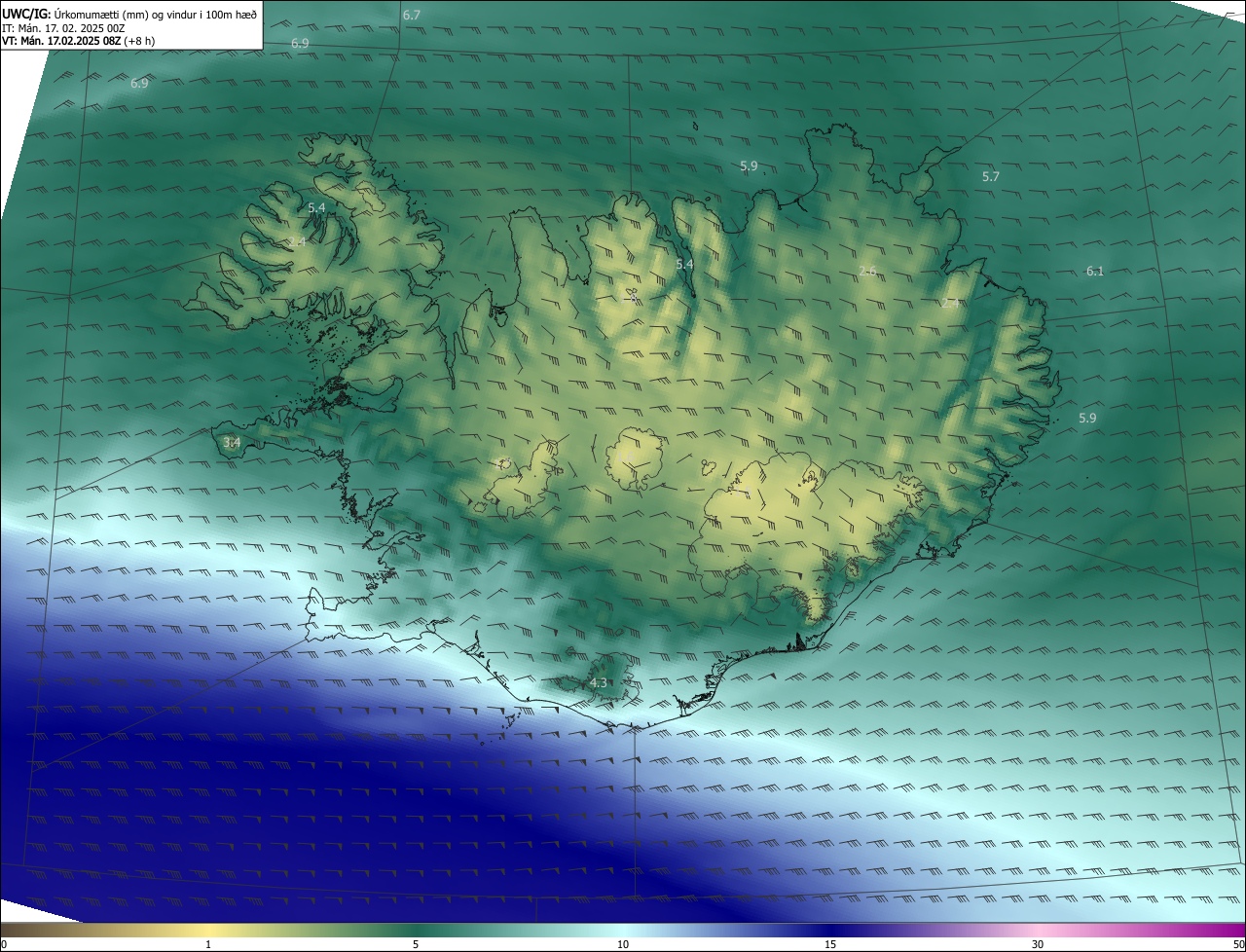
Task: Click the legend tick label 1
Action: (x=208, y=944)
